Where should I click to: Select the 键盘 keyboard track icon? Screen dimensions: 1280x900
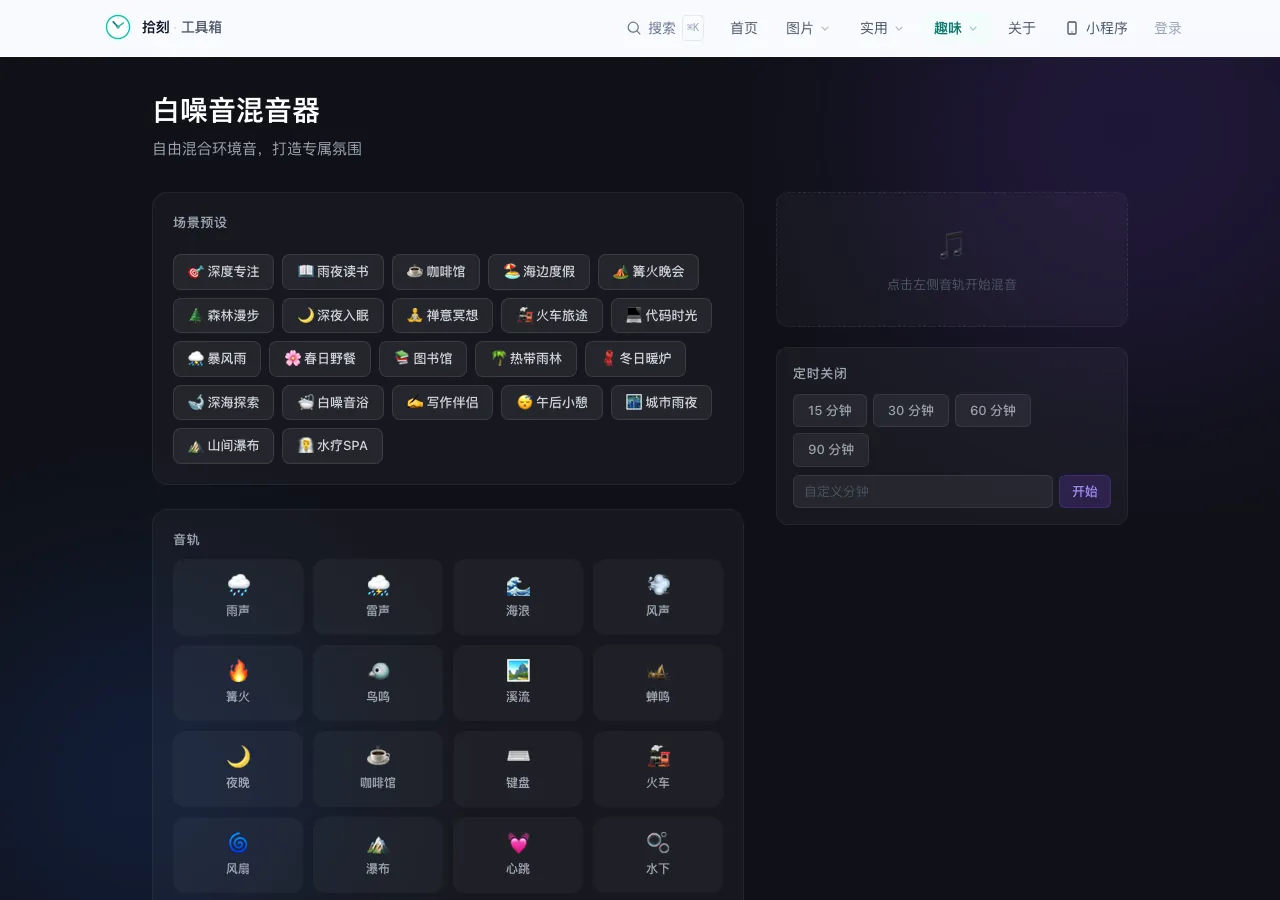[x=518, y=757]
